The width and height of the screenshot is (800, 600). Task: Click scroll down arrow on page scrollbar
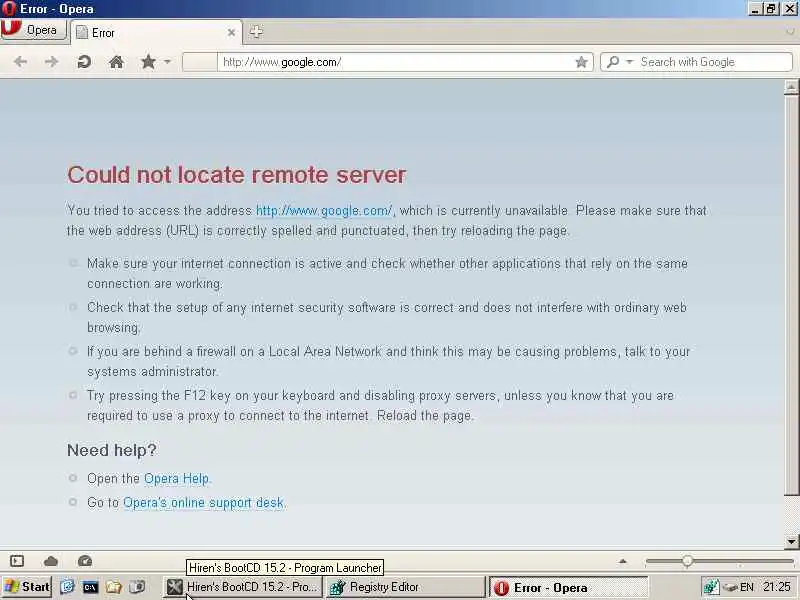point(791,541)
